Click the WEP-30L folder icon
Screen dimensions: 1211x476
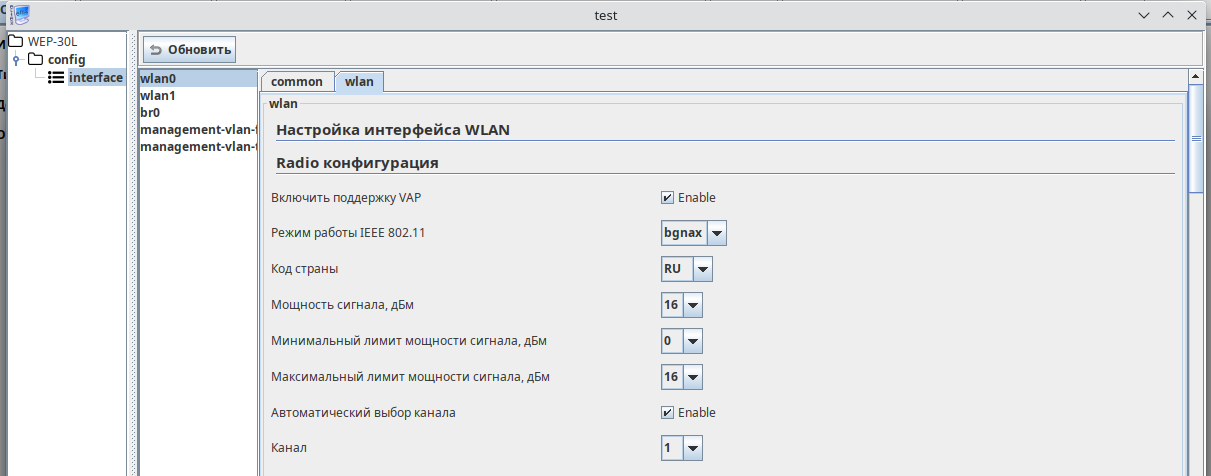[15, 42]
